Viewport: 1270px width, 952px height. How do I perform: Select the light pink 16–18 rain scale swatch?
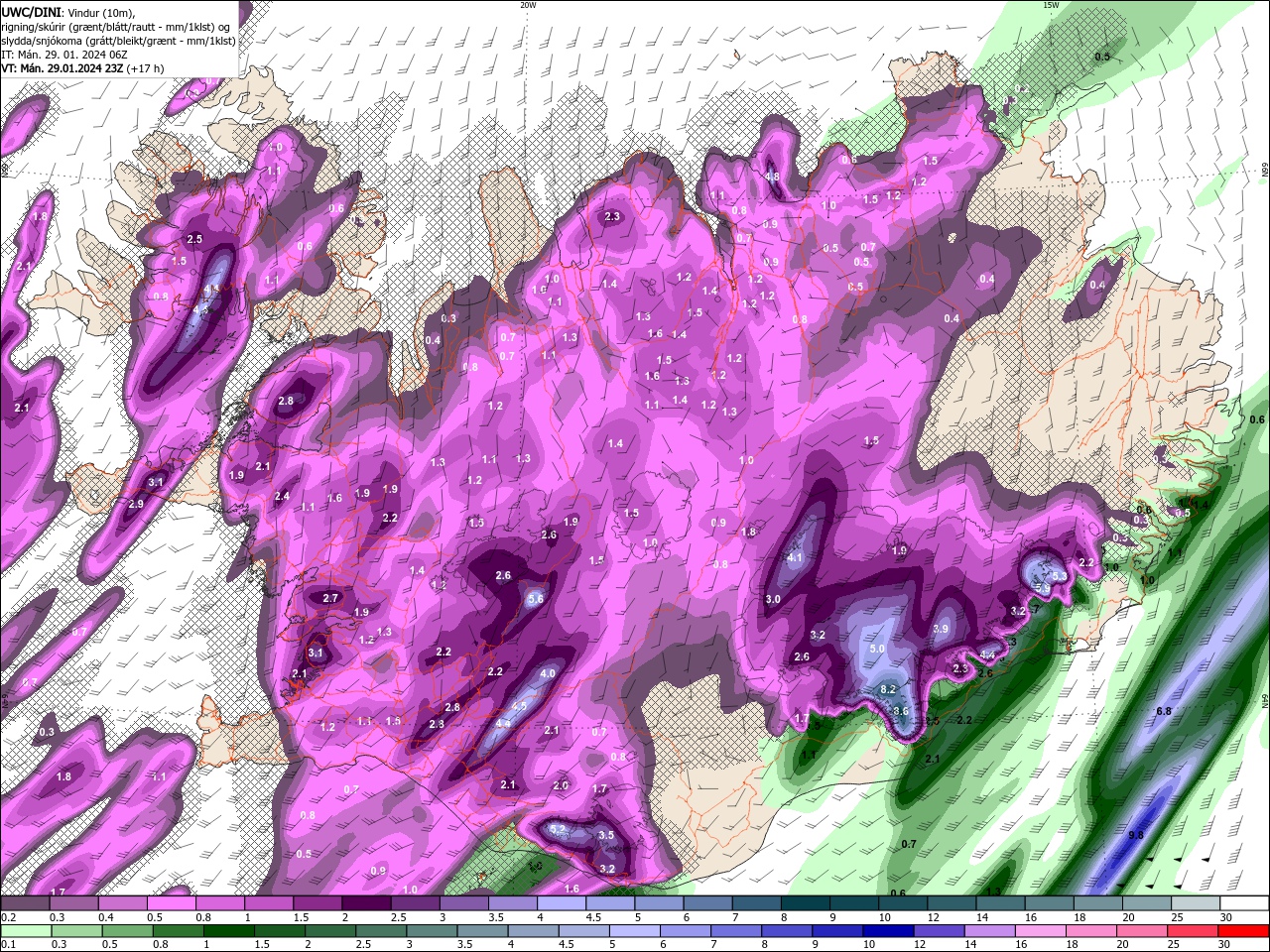pyautogui.click(x=1041, y=931)
